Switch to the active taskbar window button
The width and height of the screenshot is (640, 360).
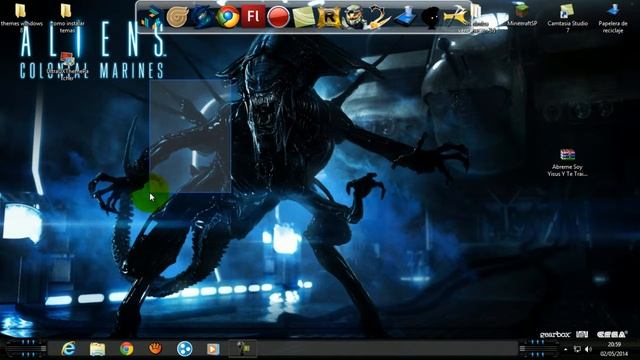(242, 349)
